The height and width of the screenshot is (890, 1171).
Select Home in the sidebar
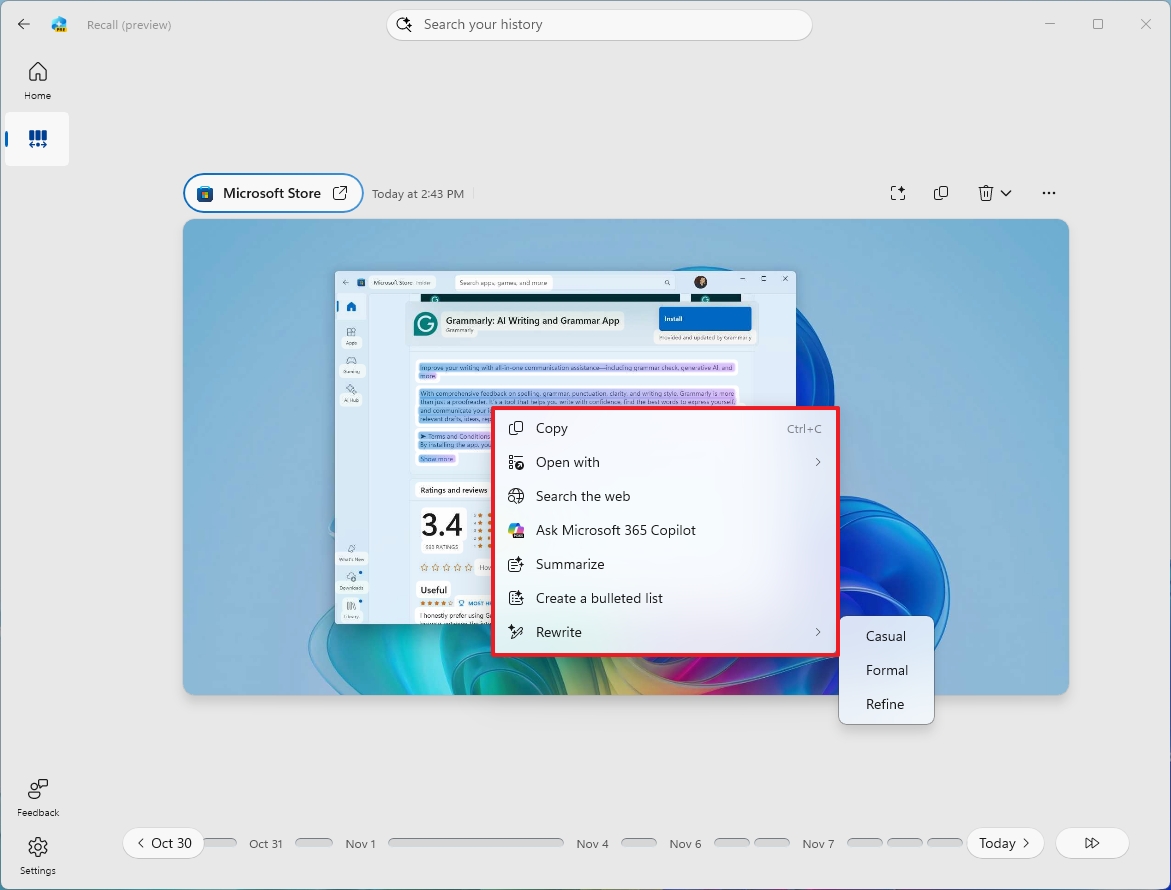pos(37,79)
